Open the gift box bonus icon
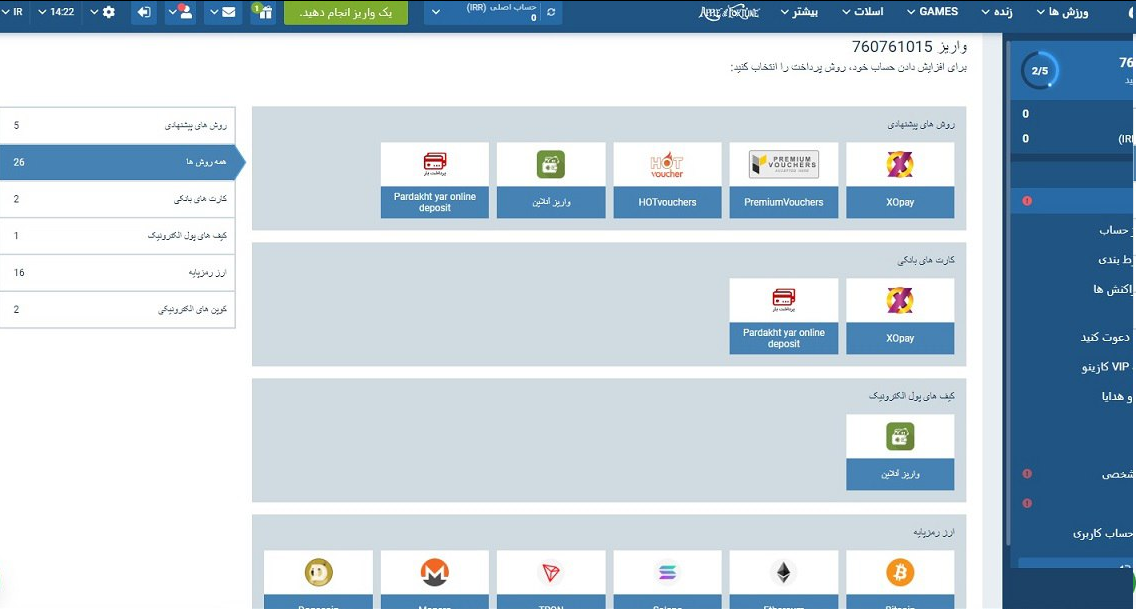1136x609 pixels. (x=262, y=13)
